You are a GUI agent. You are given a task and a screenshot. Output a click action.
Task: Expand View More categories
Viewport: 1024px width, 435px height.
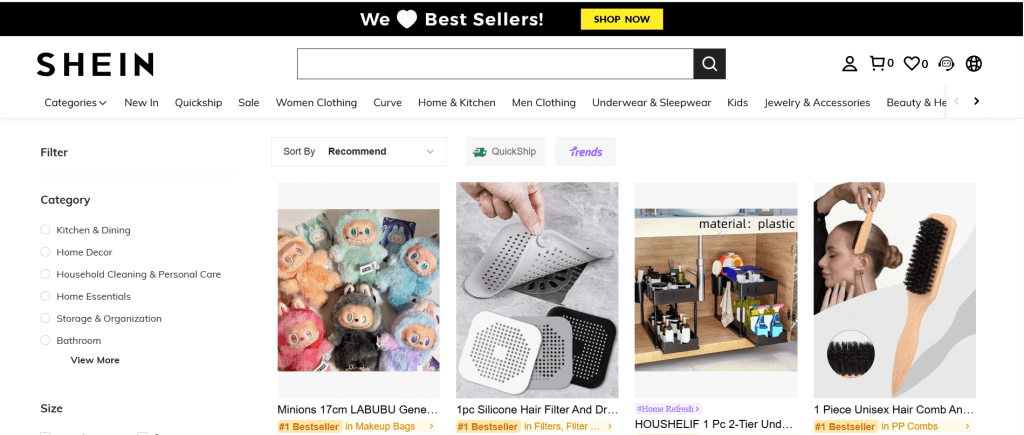tap(95, 360)
